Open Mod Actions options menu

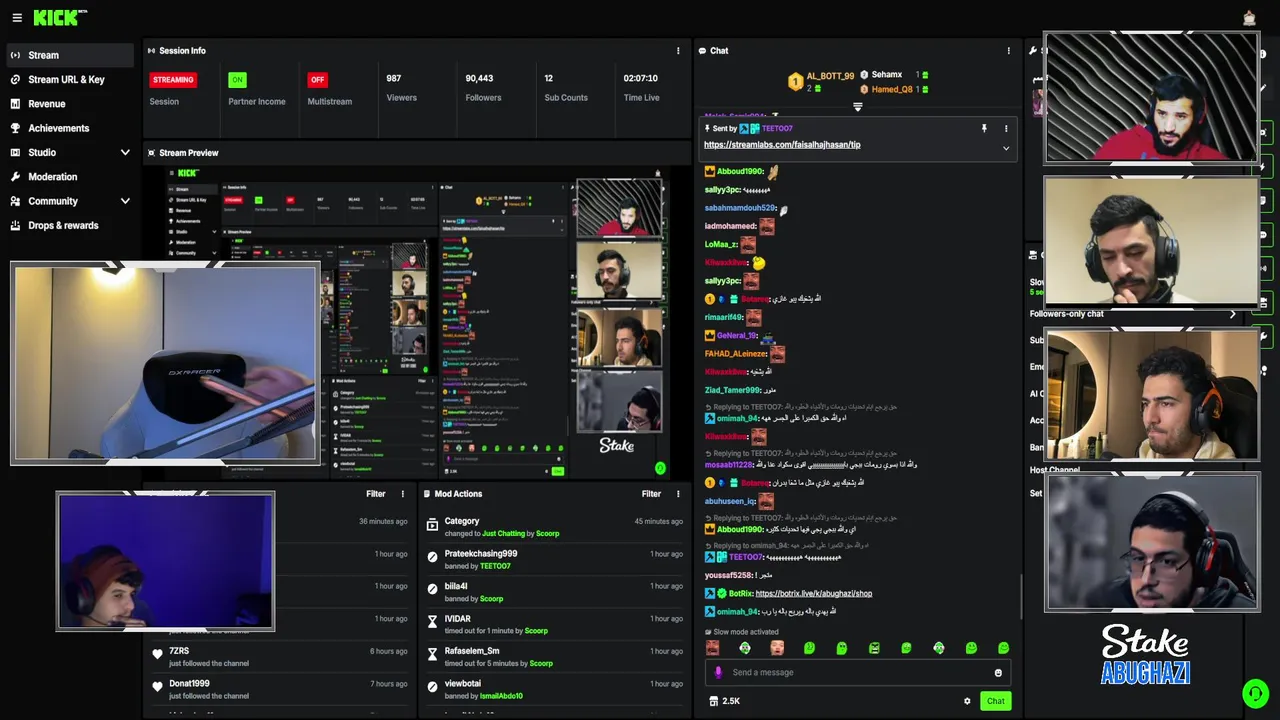tap(678, 494)
